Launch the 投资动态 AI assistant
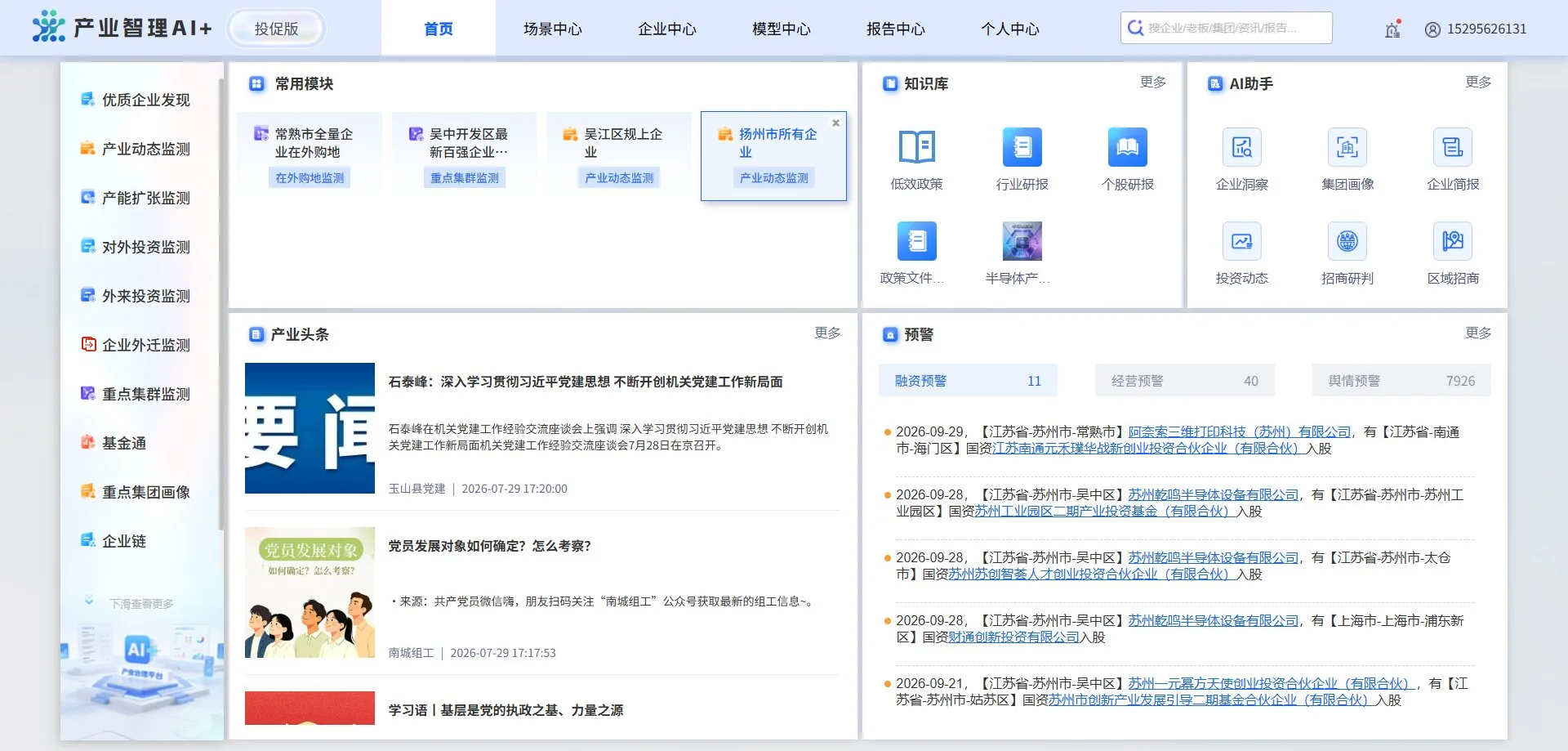 (x=1241, y=241)
